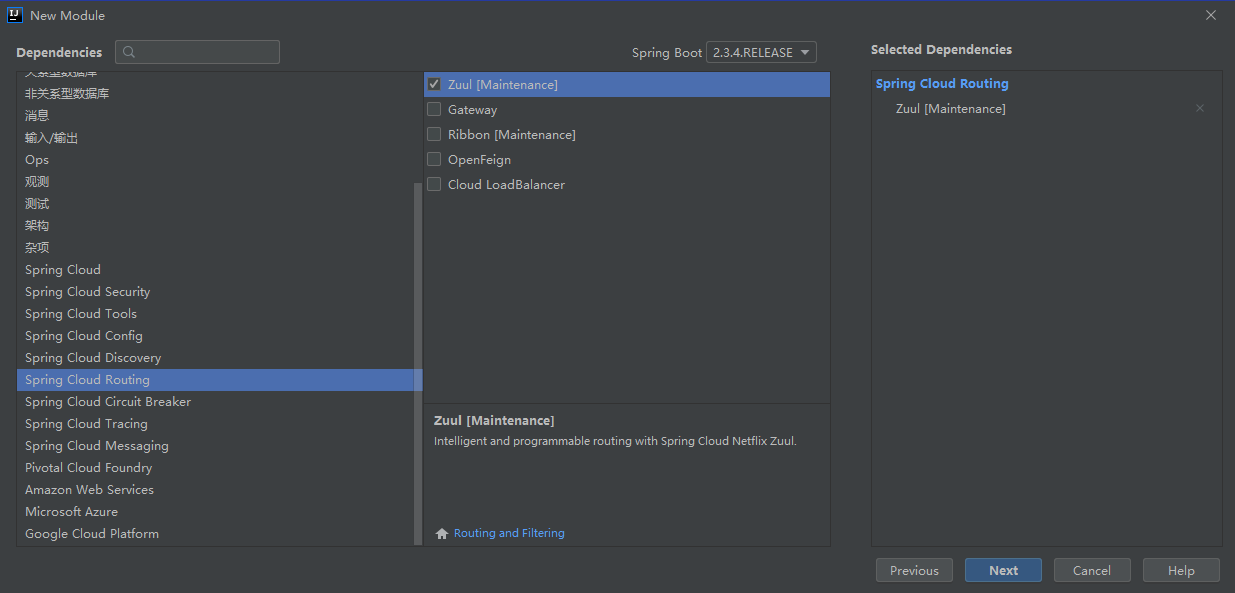Screen dimensions: 1235x593
Task: Tick the OpenFeign checkbox
Action: click(434, 159)
